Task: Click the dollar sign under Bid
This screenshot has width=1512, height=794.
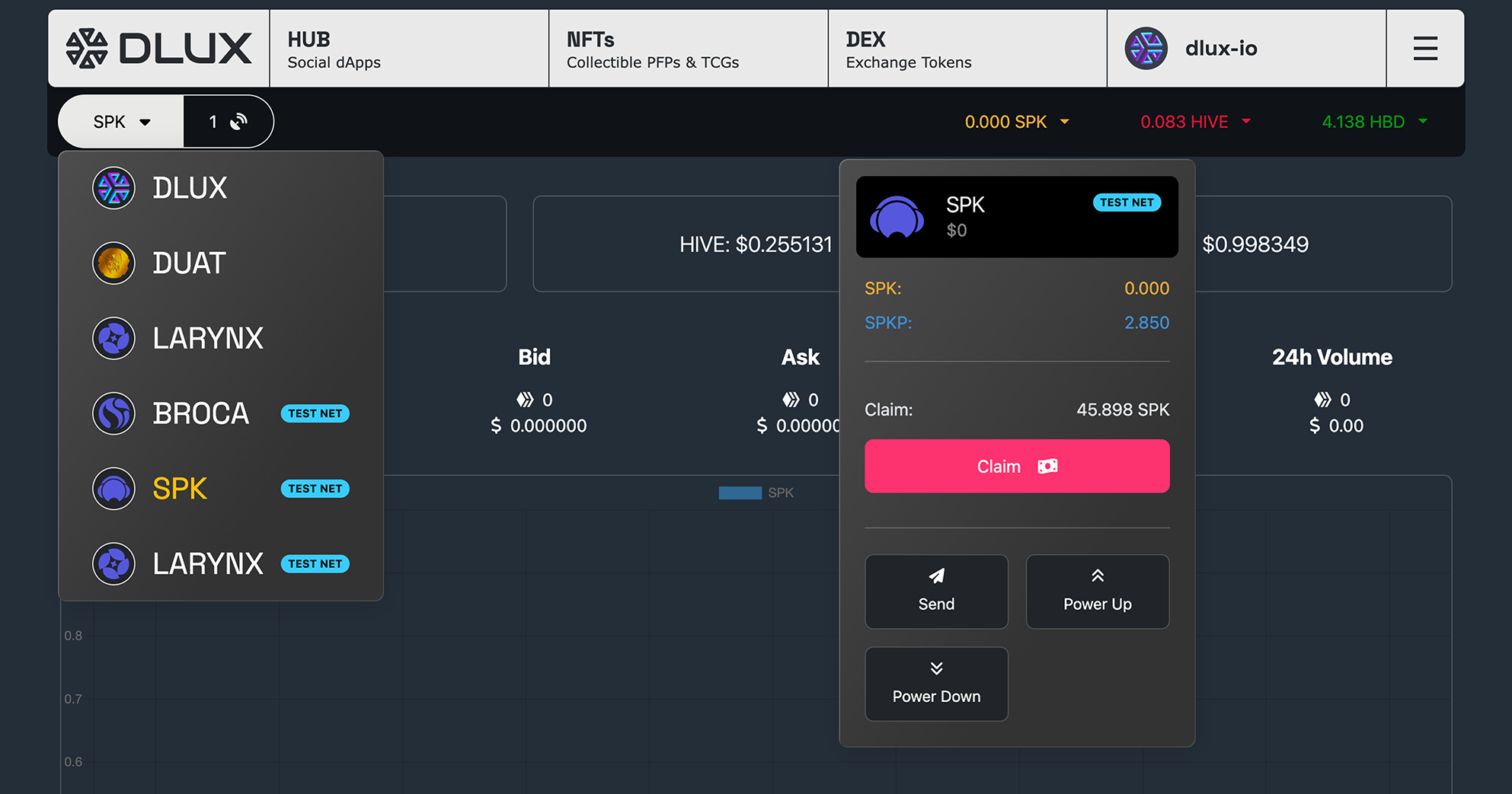Action: (496, 426)
